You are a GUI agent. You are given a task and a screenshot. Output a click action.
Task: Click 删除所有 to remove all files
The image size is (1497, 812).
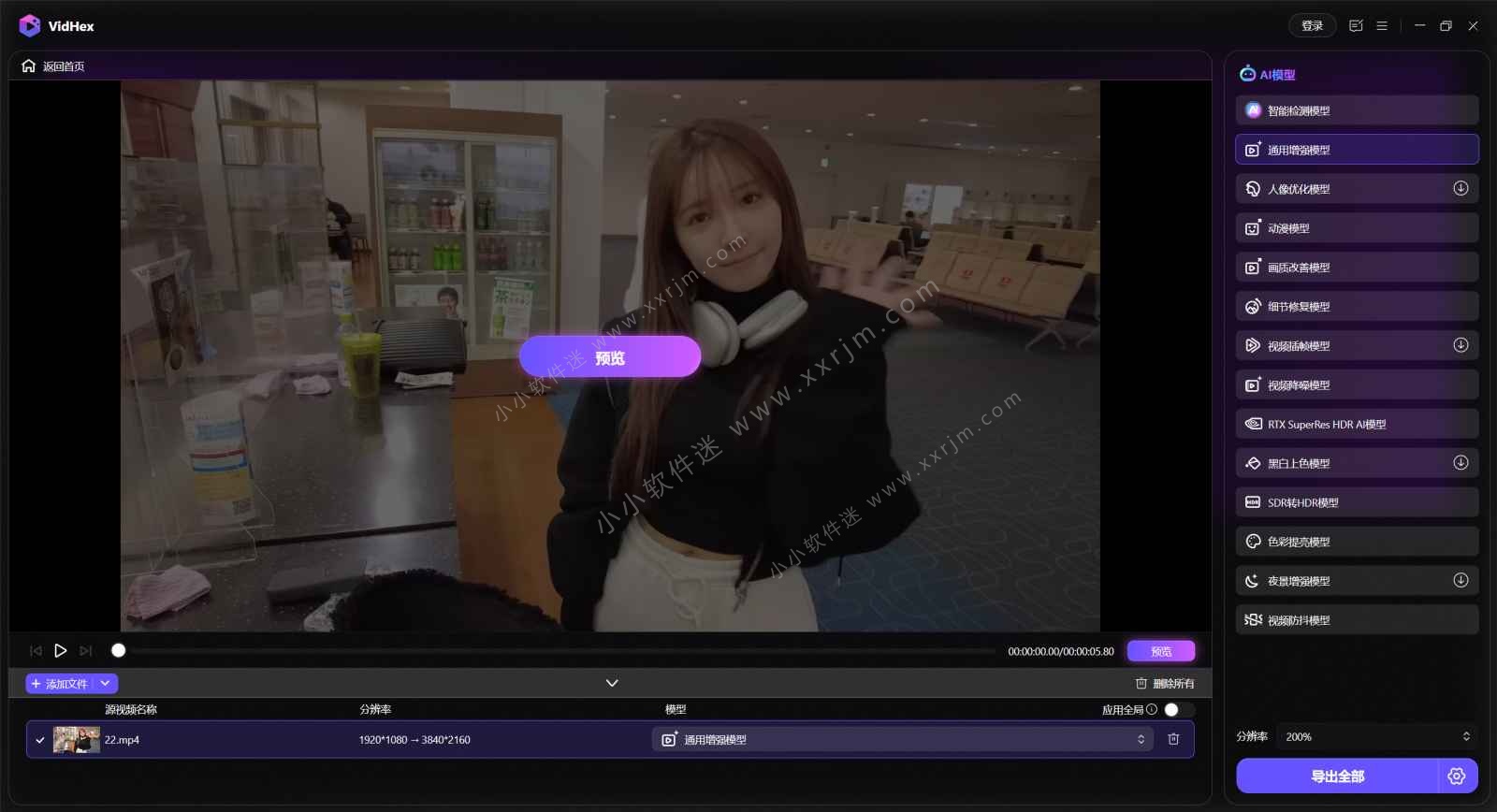click(x=1165, y=684)
